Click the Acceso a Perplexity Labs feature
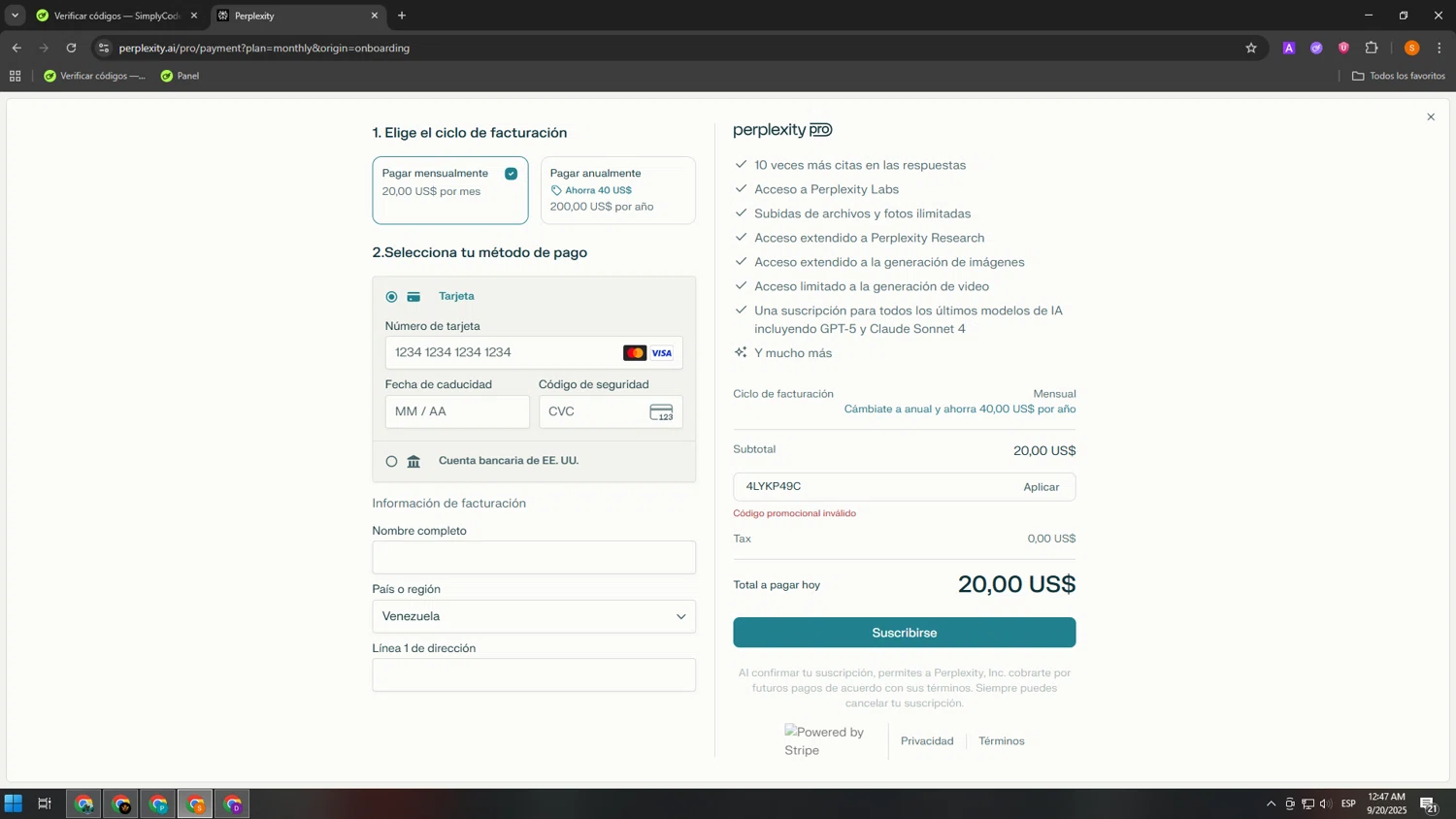Image resolution: width=1456 pixels, height=819 pixels. pyautogui.click(x=827, y=189)
